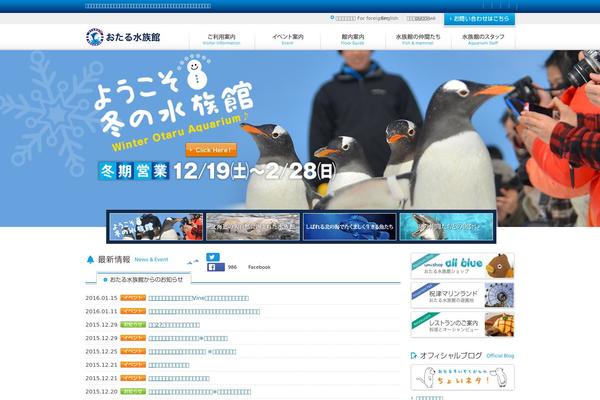This screenshot has width=600, height=400.
Task: Open the 2015.12.20 news article link
Action: click(x=200, y=392)
